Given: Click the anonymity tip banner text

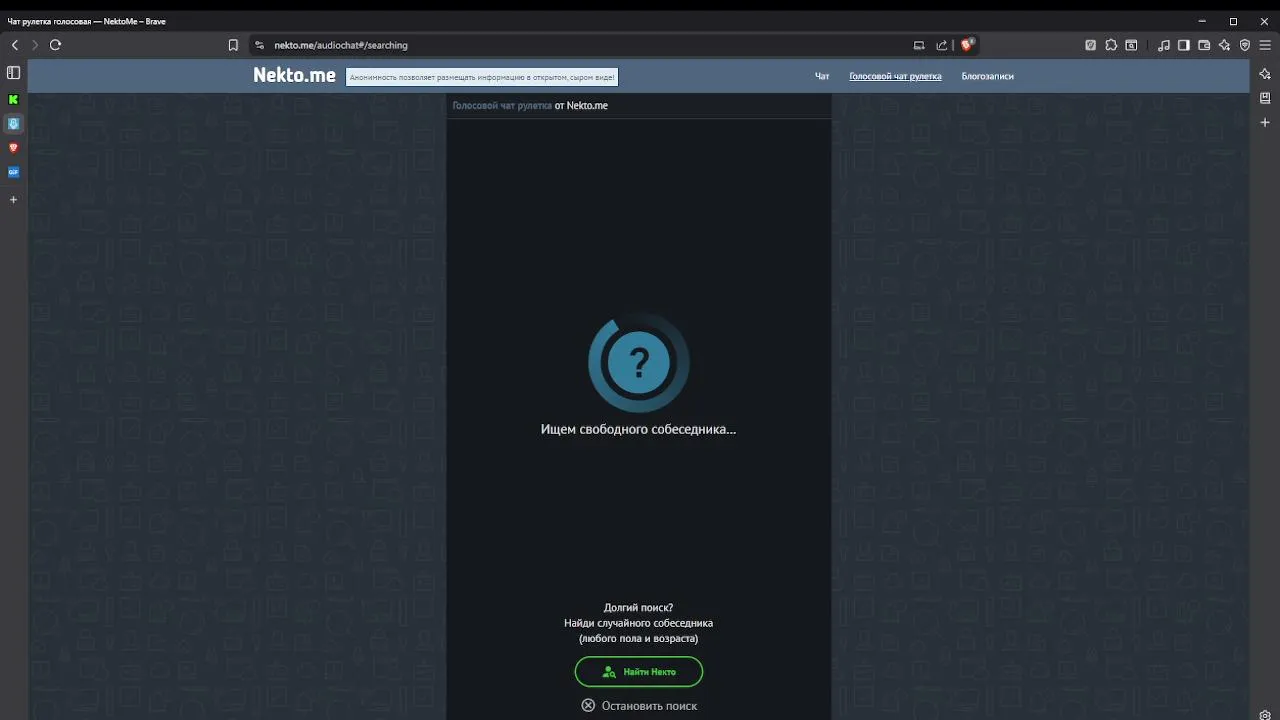Looking at the screenshot, I should point(482,77).
